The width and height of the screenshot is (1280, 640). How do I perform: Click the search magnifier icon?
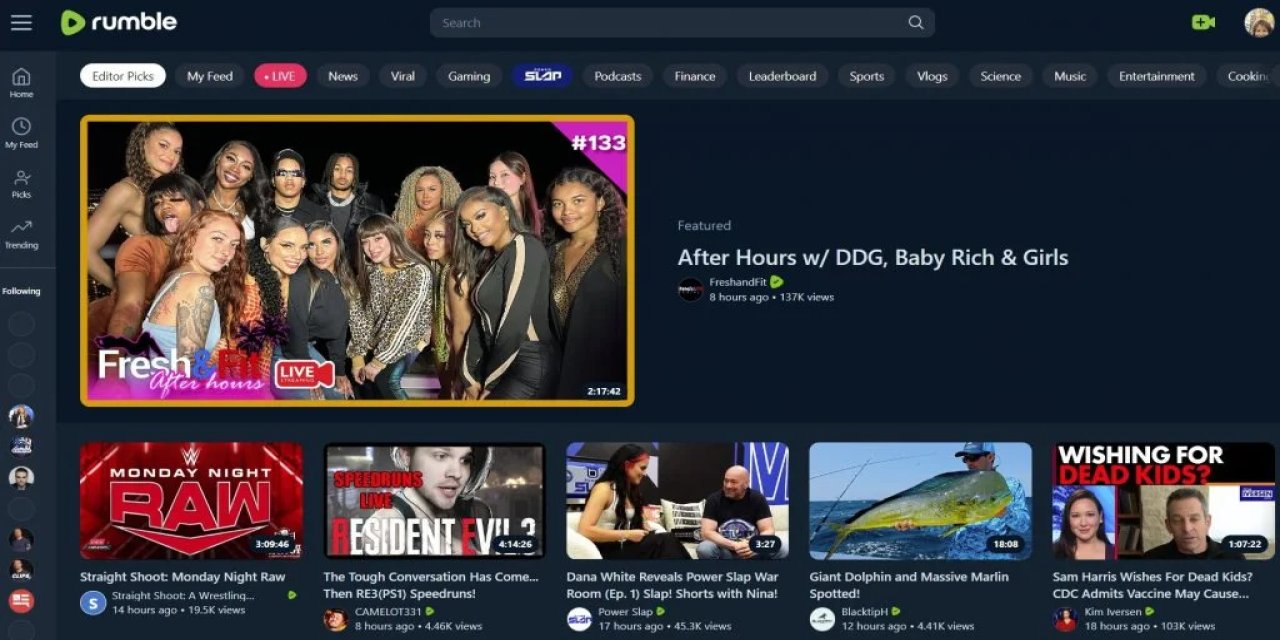pos(915,23)
